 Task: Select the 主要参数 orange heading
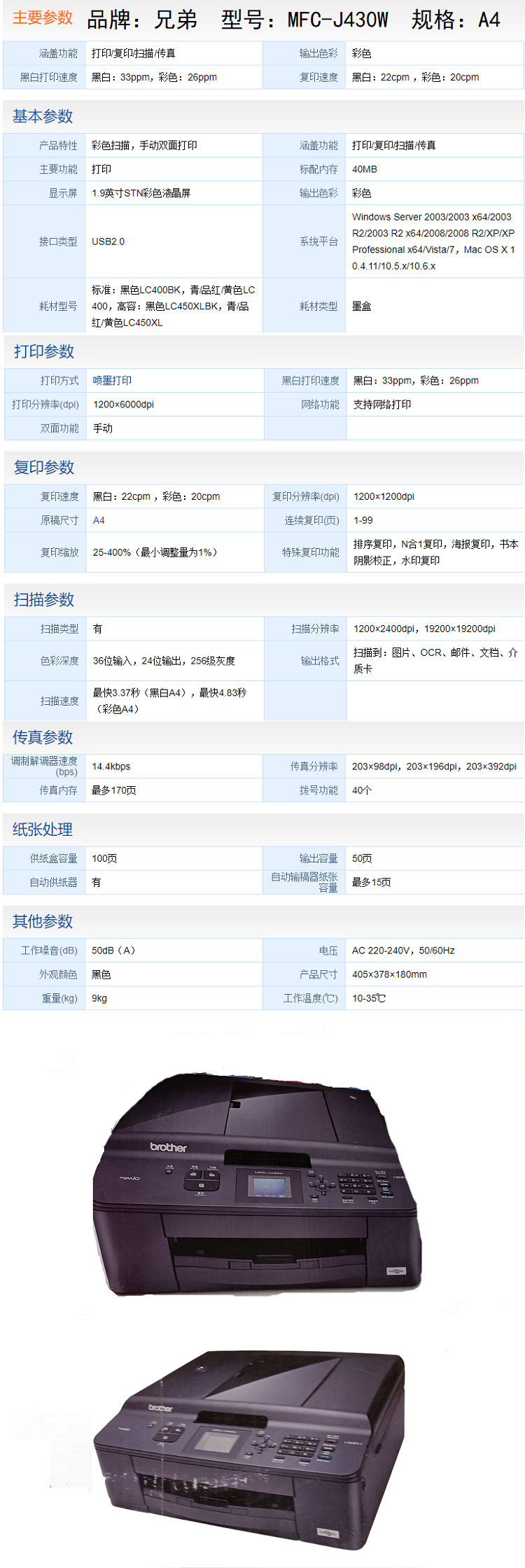(43, 17)
